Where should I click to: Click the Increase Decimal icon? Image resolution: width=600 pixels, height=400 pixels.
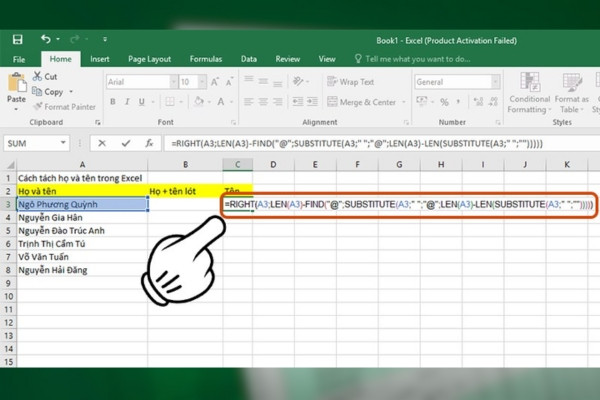tap(478, 101)
